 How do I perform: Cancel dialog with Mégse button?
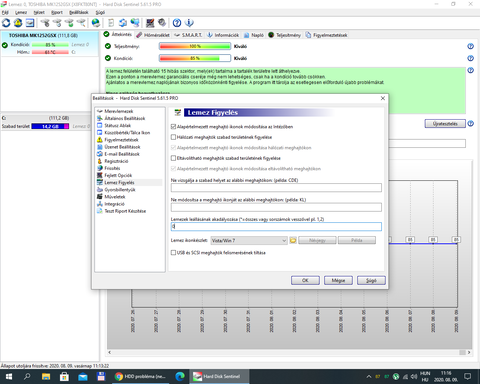point(338,280)
